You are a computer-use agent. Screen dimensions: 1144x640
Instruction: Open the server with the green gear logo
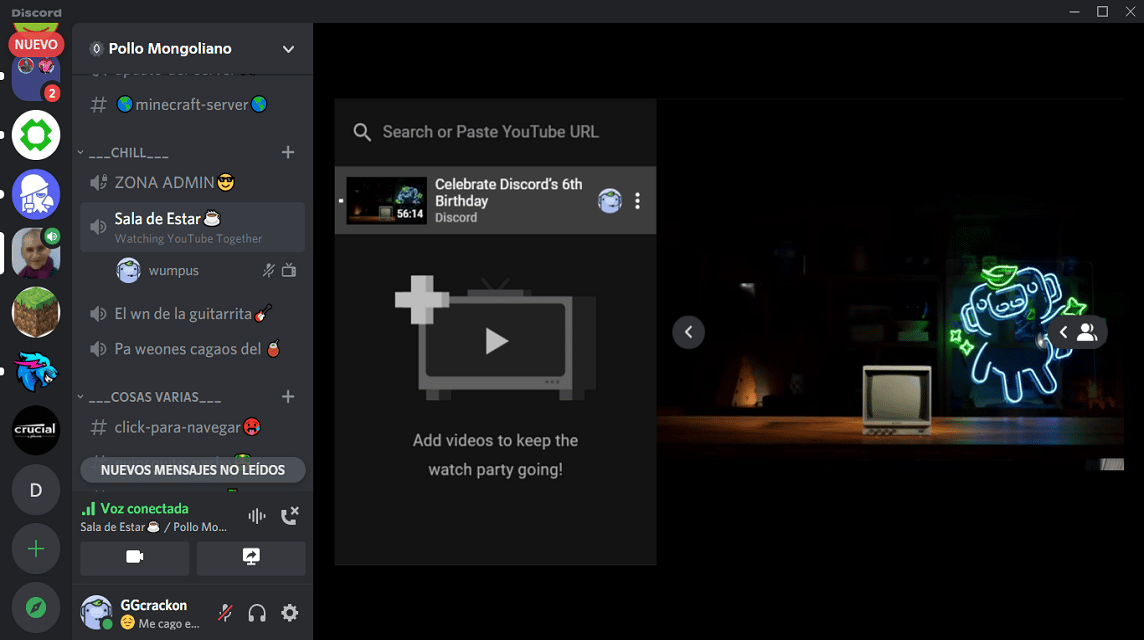[36, 135]
